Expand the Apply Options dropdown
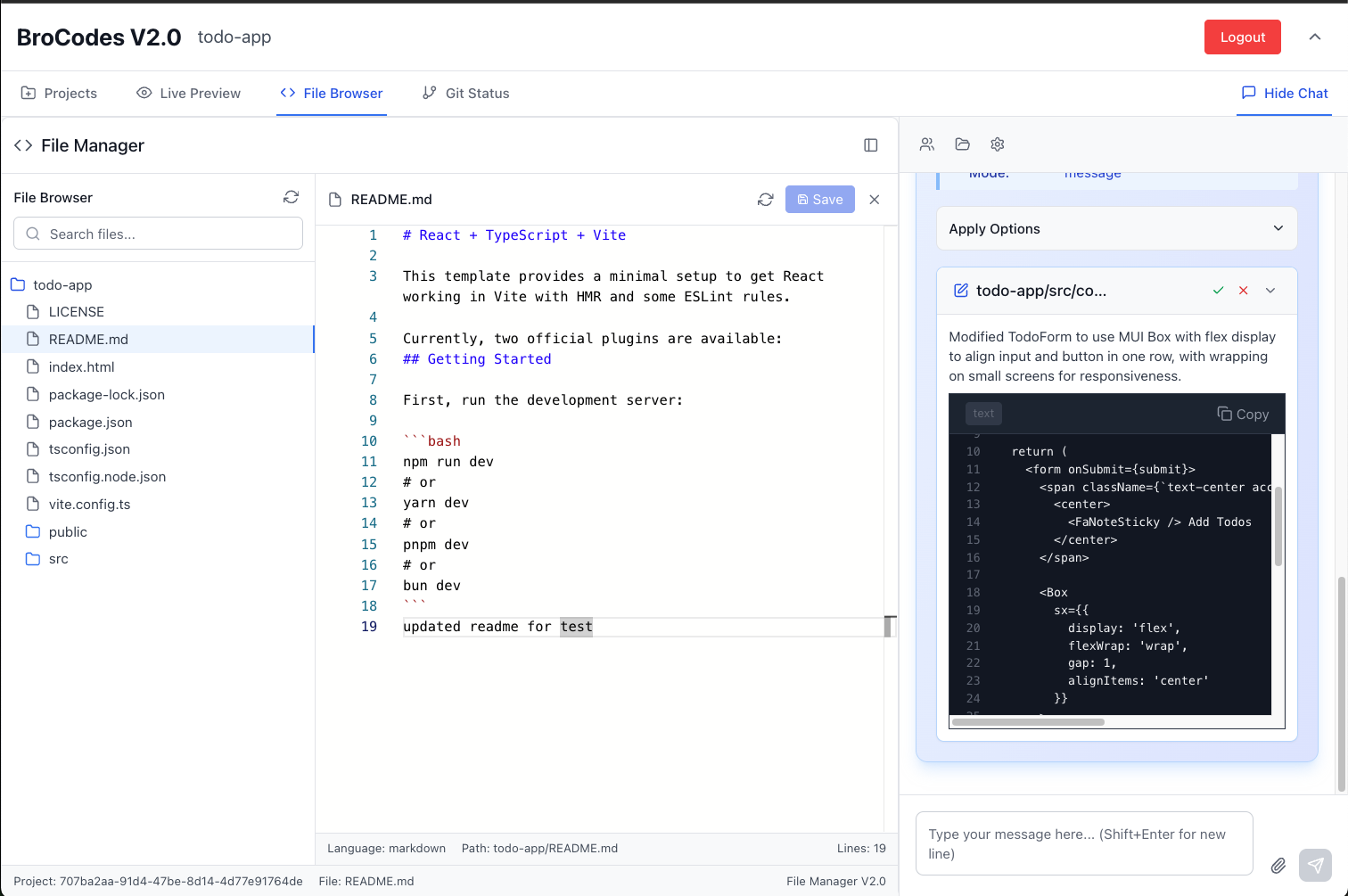 1116,229
